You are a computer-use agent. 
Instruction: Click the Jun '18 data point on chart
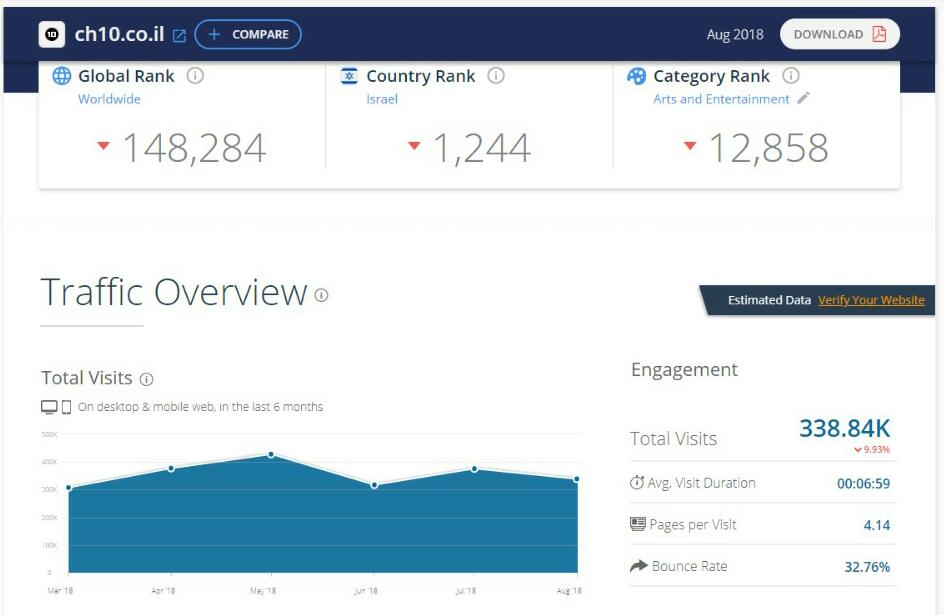click(374, 485)
